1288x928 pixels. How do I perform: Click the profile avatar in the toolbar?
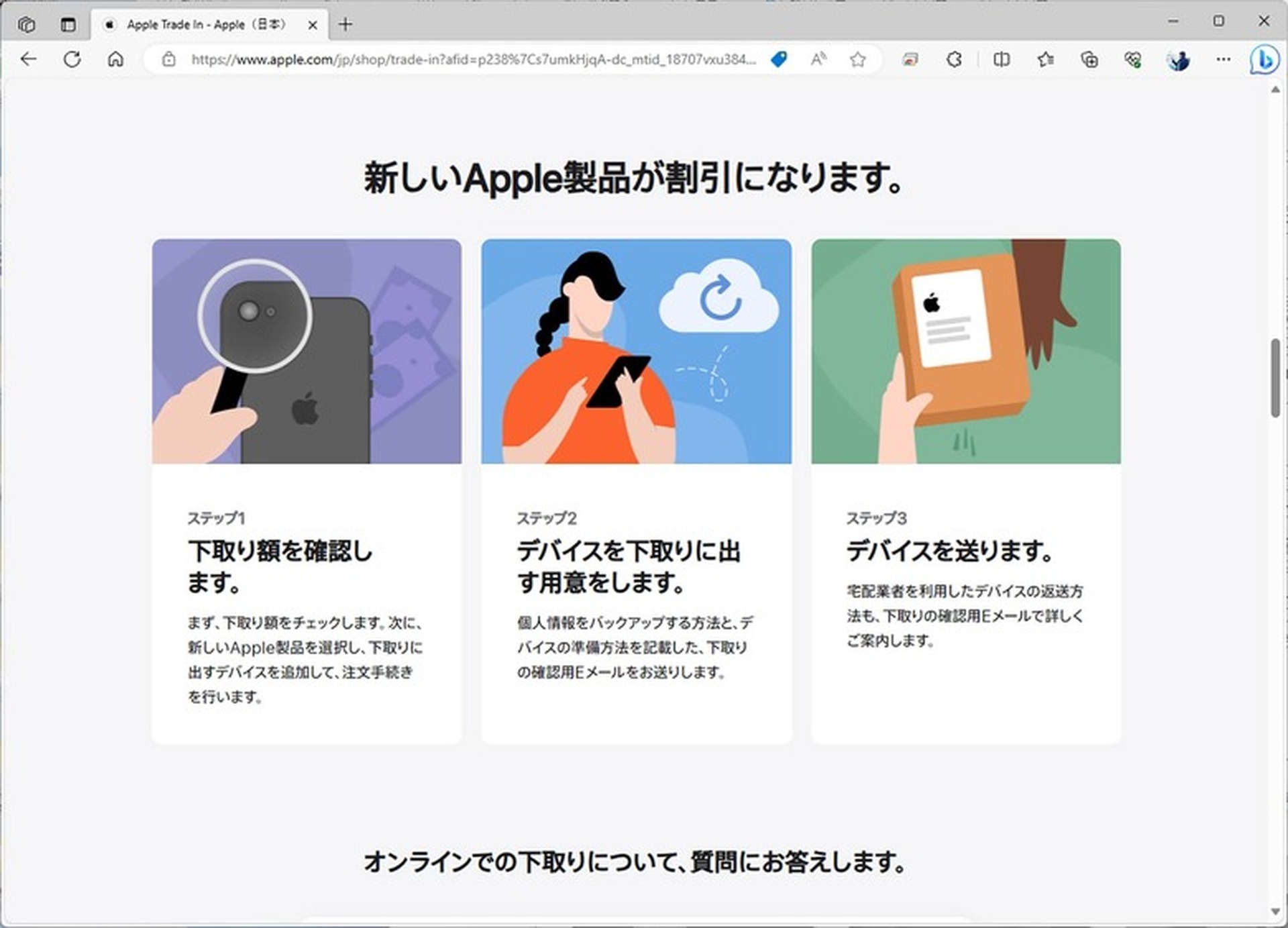tap(1179, 60)
